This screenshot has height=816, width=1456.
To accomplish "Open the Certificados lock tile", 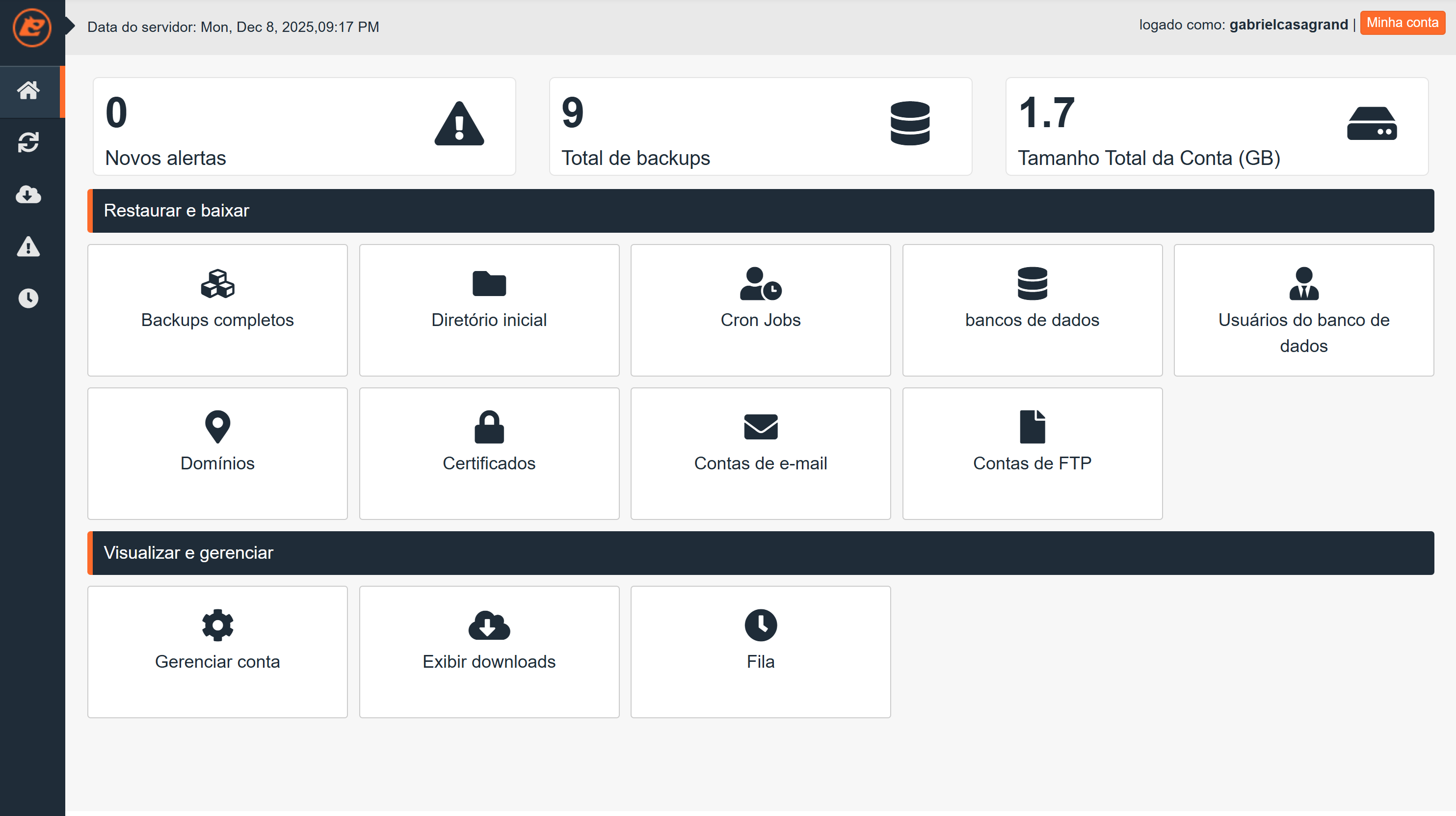I will (x=489, y=453).
